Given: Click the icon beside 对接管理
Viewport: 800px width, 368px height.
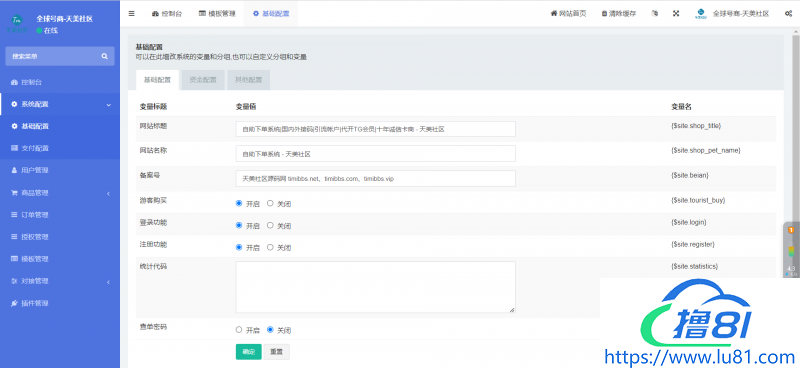Looking at the screenshot, I should 14,281.
